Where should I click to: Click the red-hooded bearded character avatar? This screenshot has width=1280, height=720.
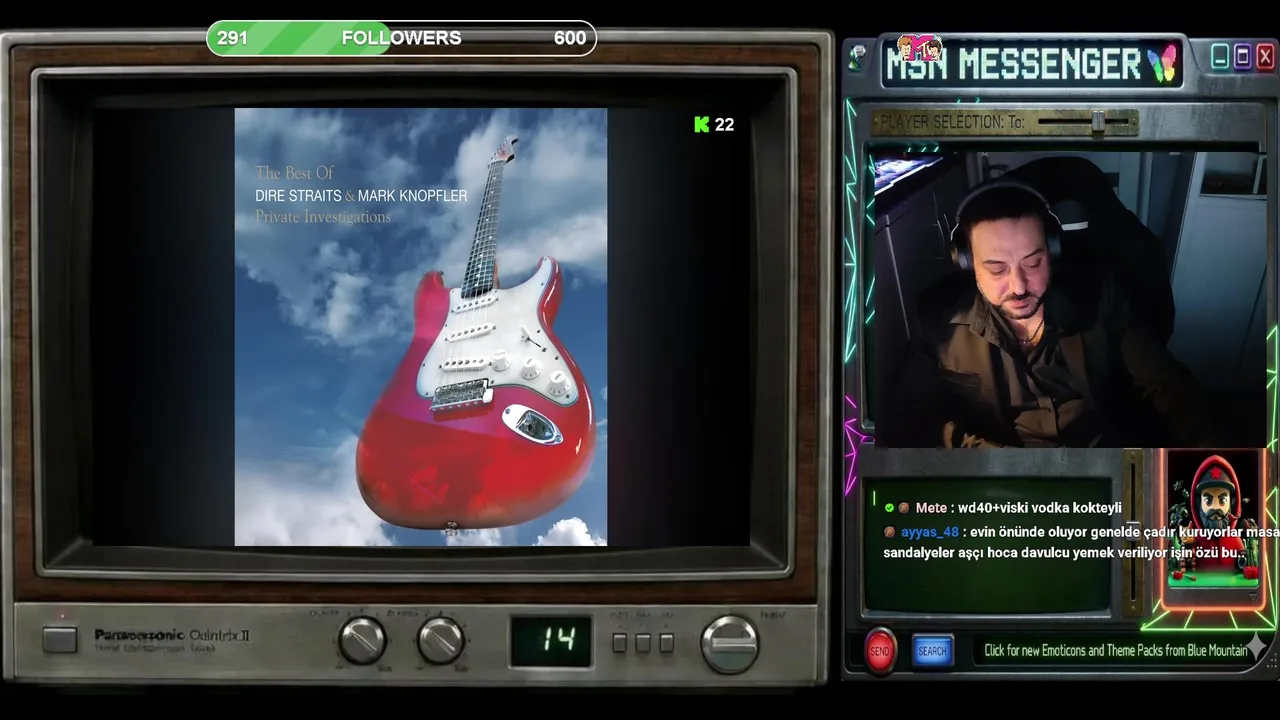[1215, 518]
